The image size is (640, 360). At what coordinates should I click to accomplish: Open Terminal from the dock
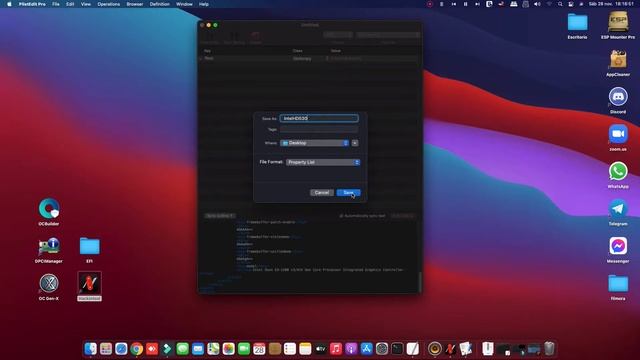397,349
